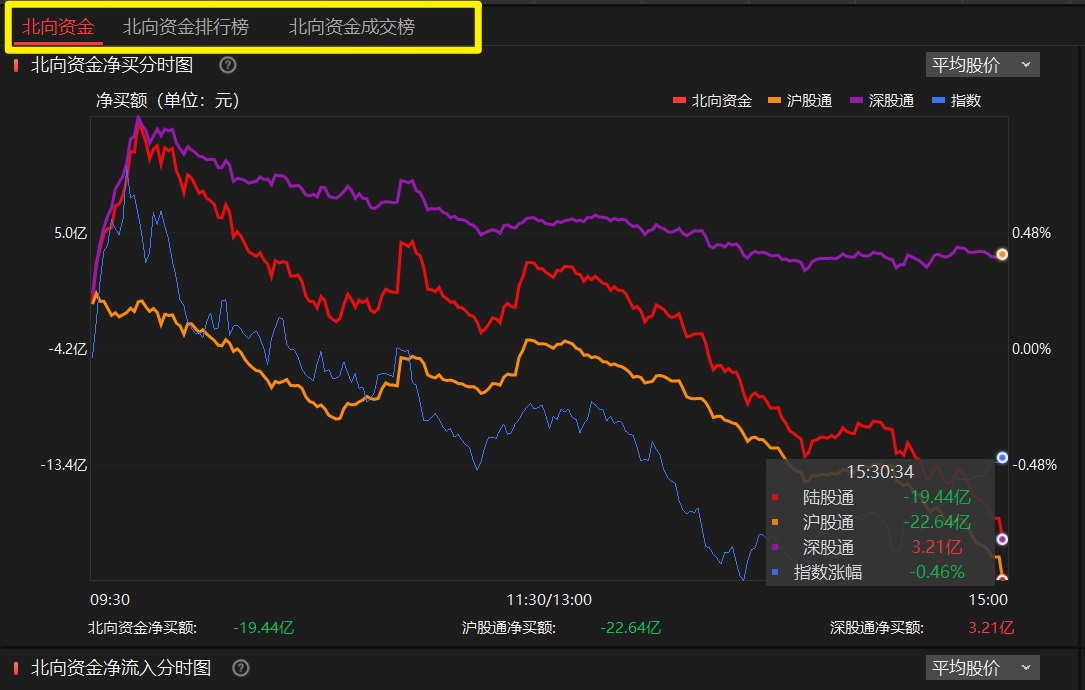Switch to 北向资金成交榜 tab

coord(352,27)
